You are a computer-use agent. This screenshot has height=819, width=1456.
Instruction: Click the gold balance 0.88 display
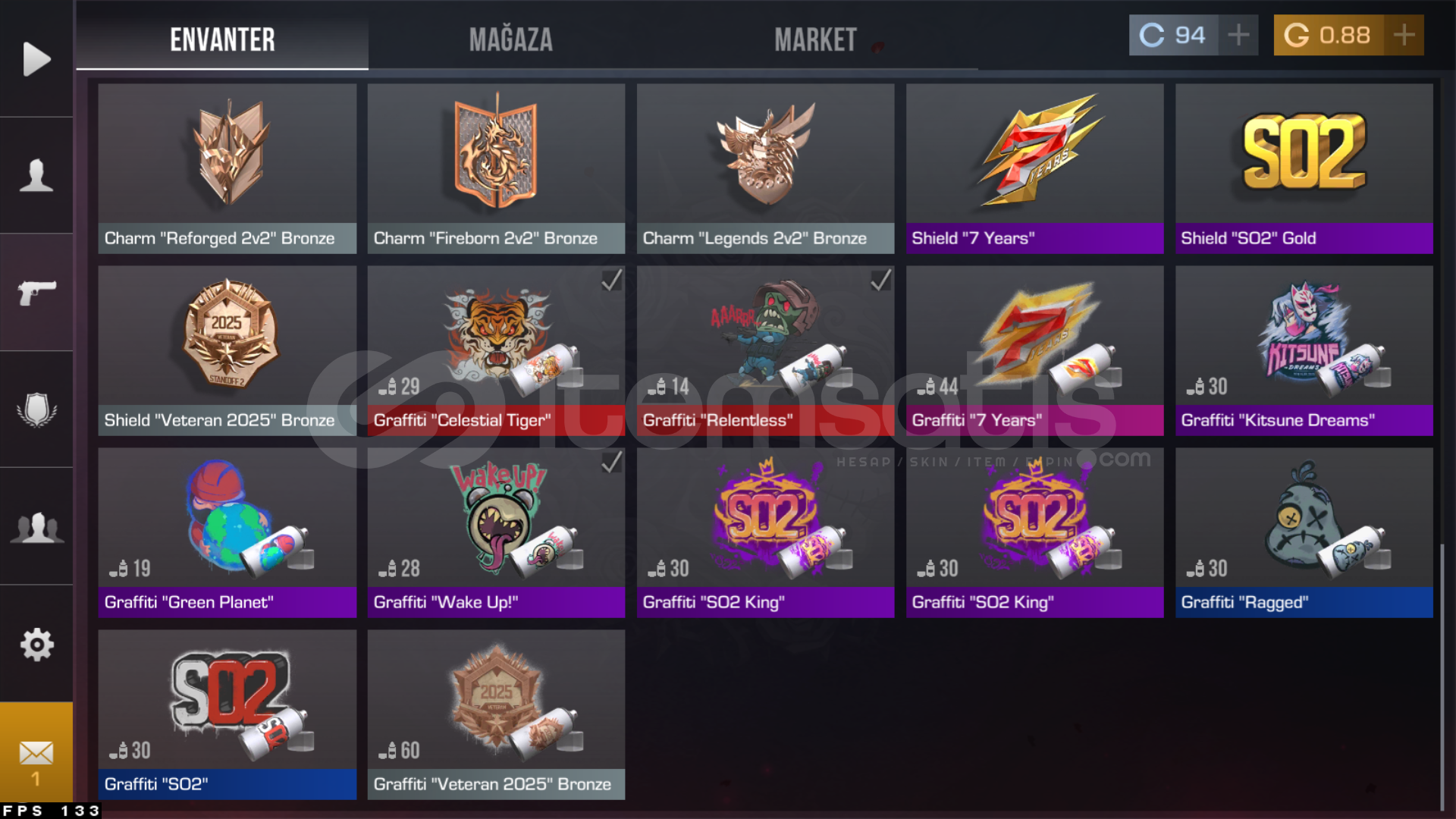pyautogui.click(x=1329, y=35)
